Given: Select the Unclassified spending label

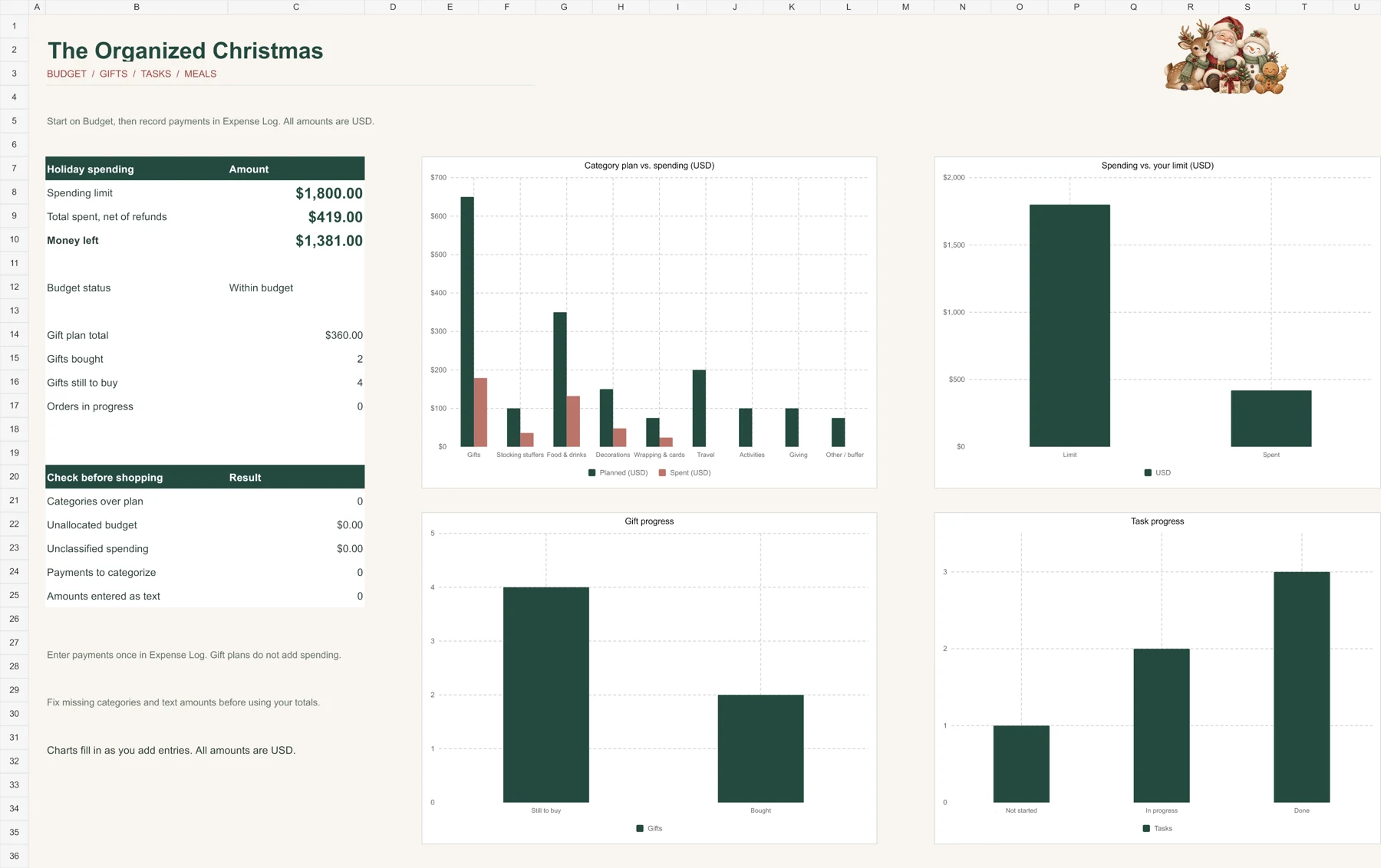Looking at the screenshot, I should [97, 549].
